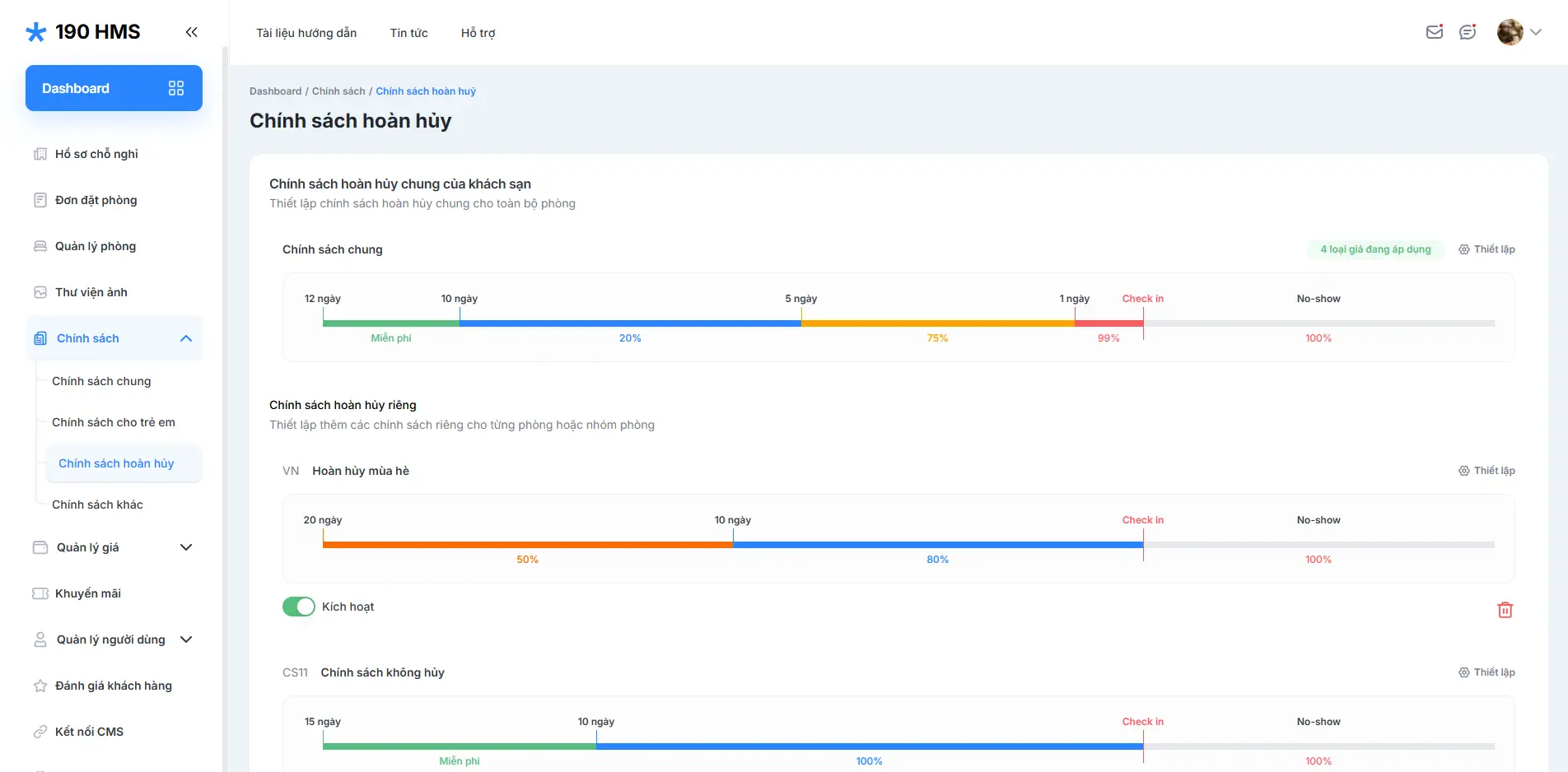The height and width of the screenshot is (772, 1568).
Task: Collapse the sidebar with double-chevron icon
Action: pyautogui.click(x=191, y=32)
